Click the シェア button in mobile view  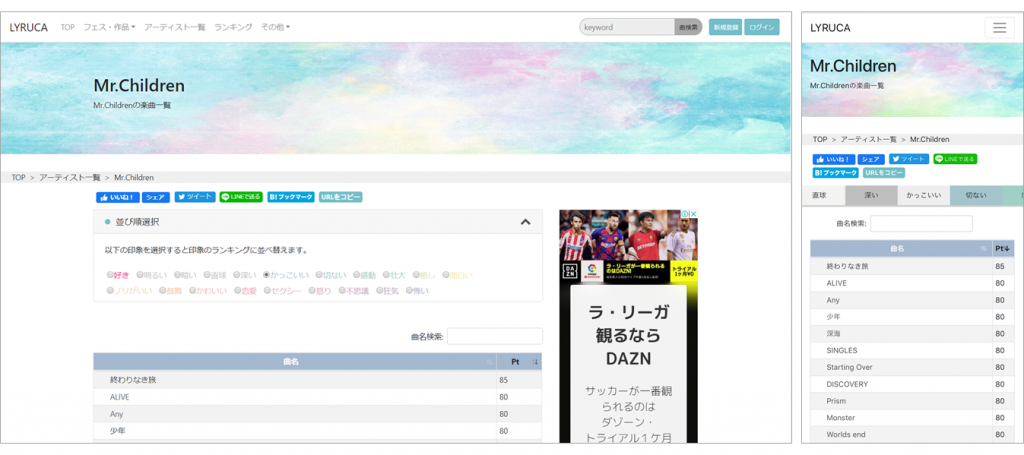pyautogui.click(x=871, y=159)
